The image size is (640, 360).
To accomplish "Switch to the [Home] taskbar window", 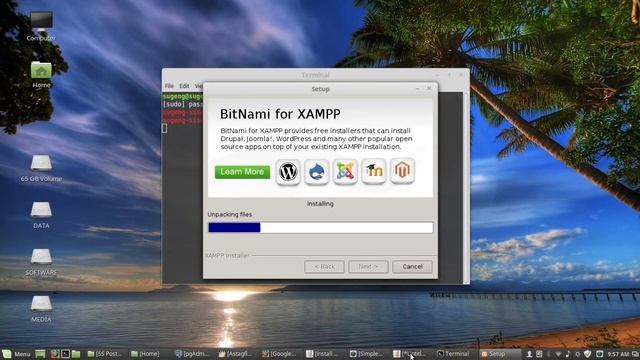I will click(x=145, y=354).
